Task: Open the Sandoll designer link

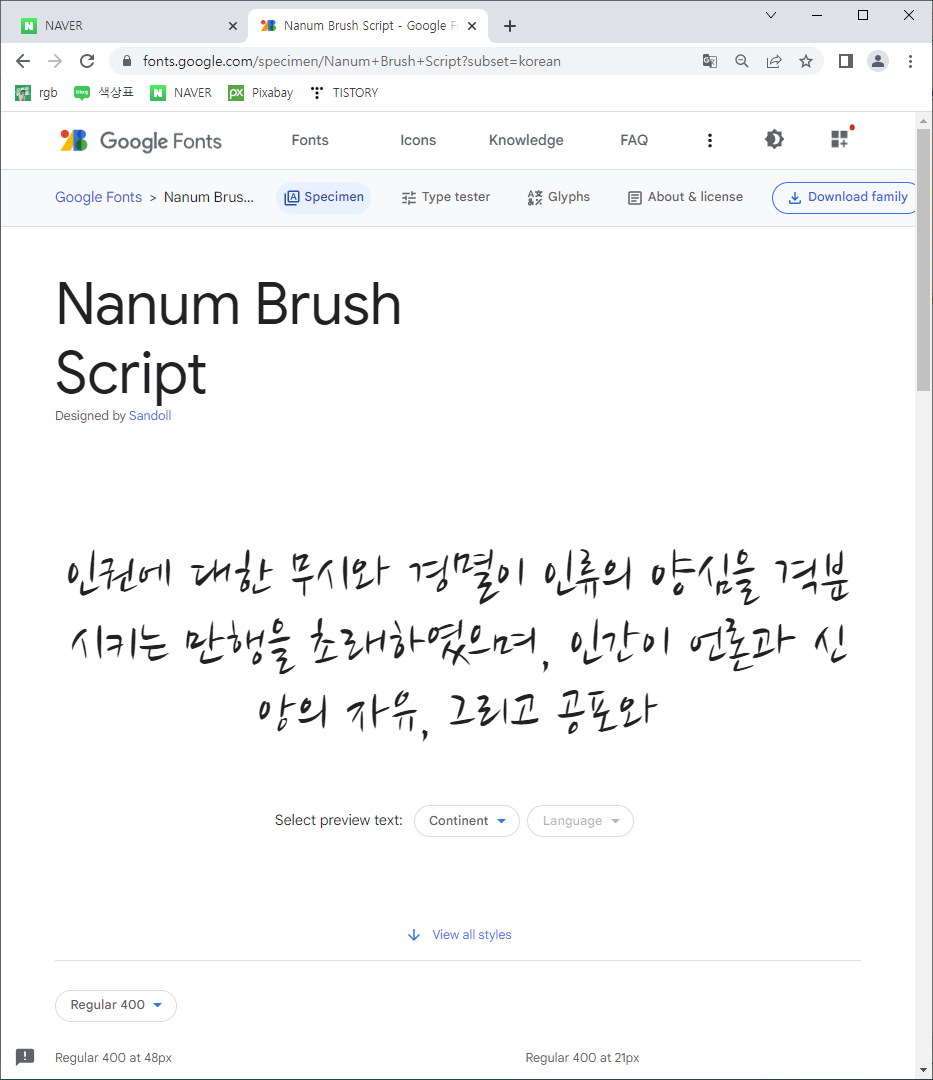Action: pos(150,416)
